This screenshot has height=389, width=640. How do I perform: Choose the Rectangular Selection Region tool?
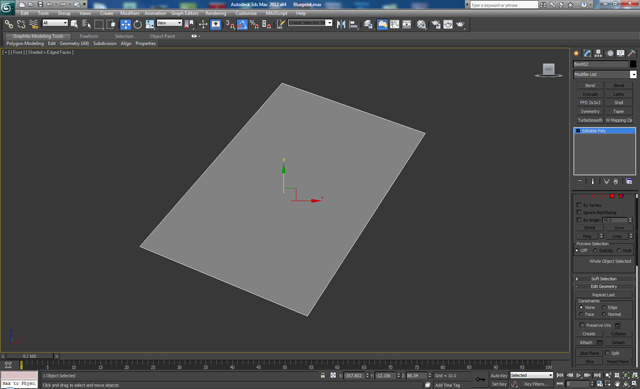(x=99, y=24)
